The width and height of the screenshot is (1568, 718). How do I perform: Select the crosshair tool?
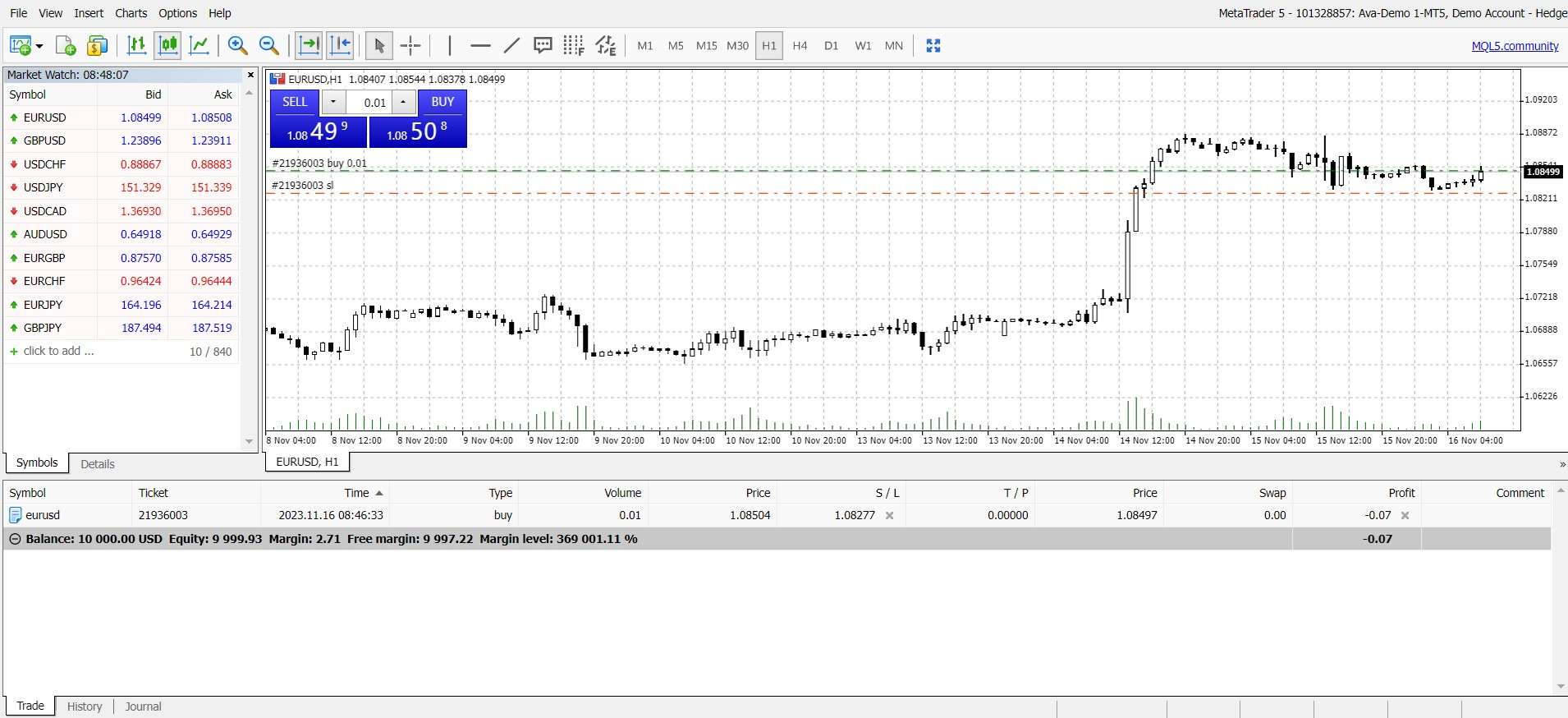pos(410,46)
